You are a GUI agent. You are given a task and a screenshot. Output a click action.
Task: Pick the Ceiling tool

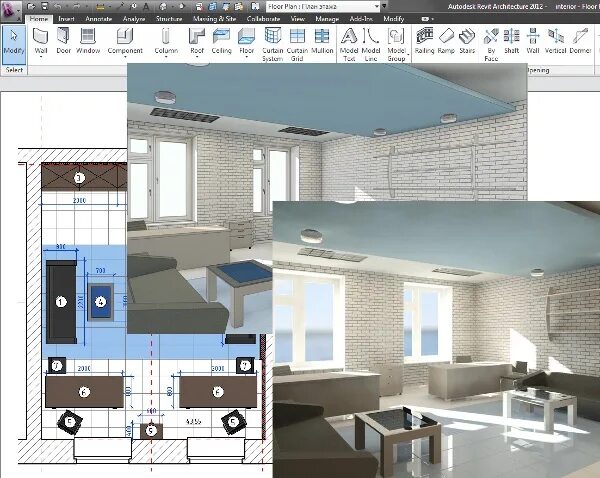point(222,41)
